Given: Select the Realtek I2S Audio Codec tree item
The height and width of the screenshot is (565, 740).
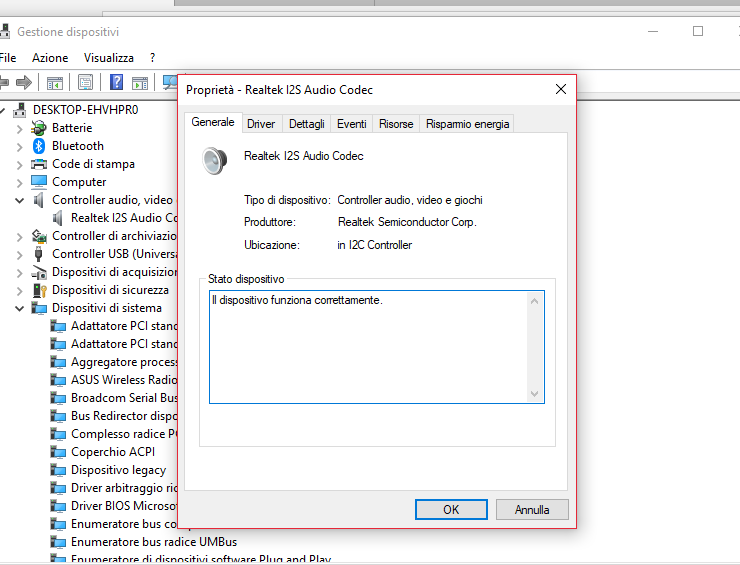Looking at the screenshot, I should (125, 218).
